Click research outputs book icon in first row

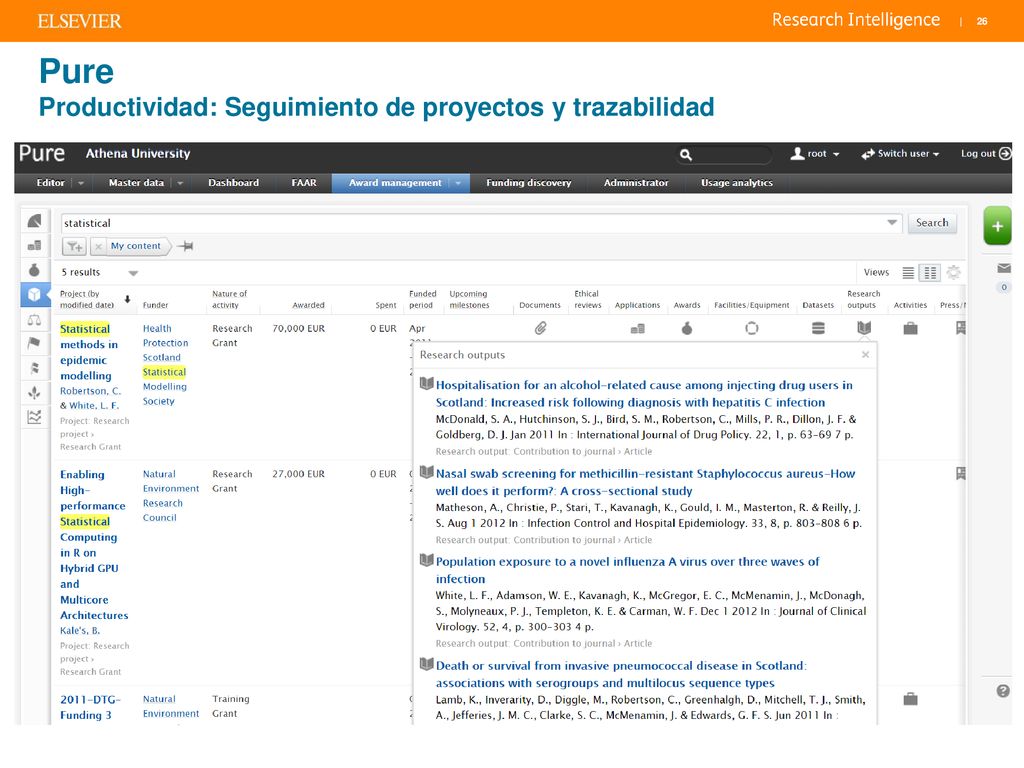864,328
